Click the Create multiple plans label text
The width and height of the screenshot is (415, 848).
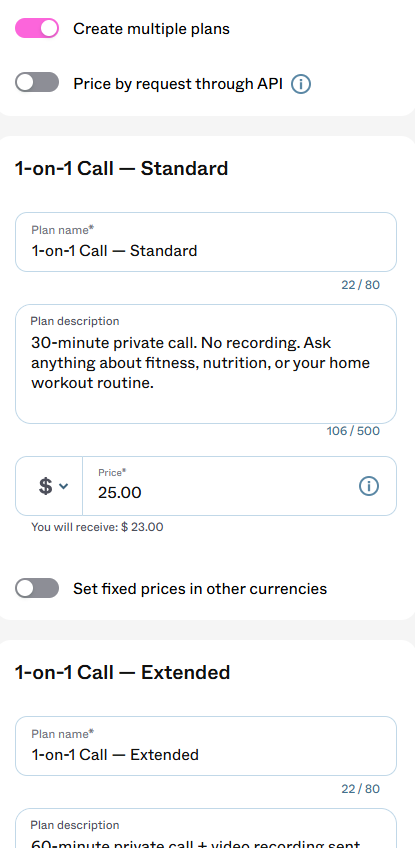click(151, 29)
